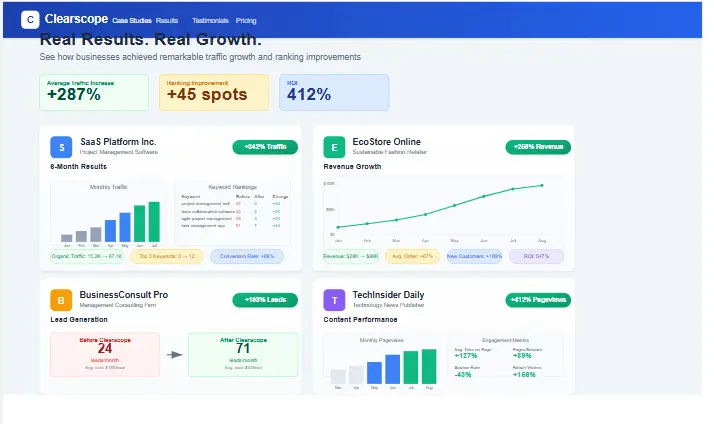The height and width of the screenshot is (424, 714).
Task: Click the blue S icon for SaaS Platform Inc.
Action: click(x=61, y=147)
